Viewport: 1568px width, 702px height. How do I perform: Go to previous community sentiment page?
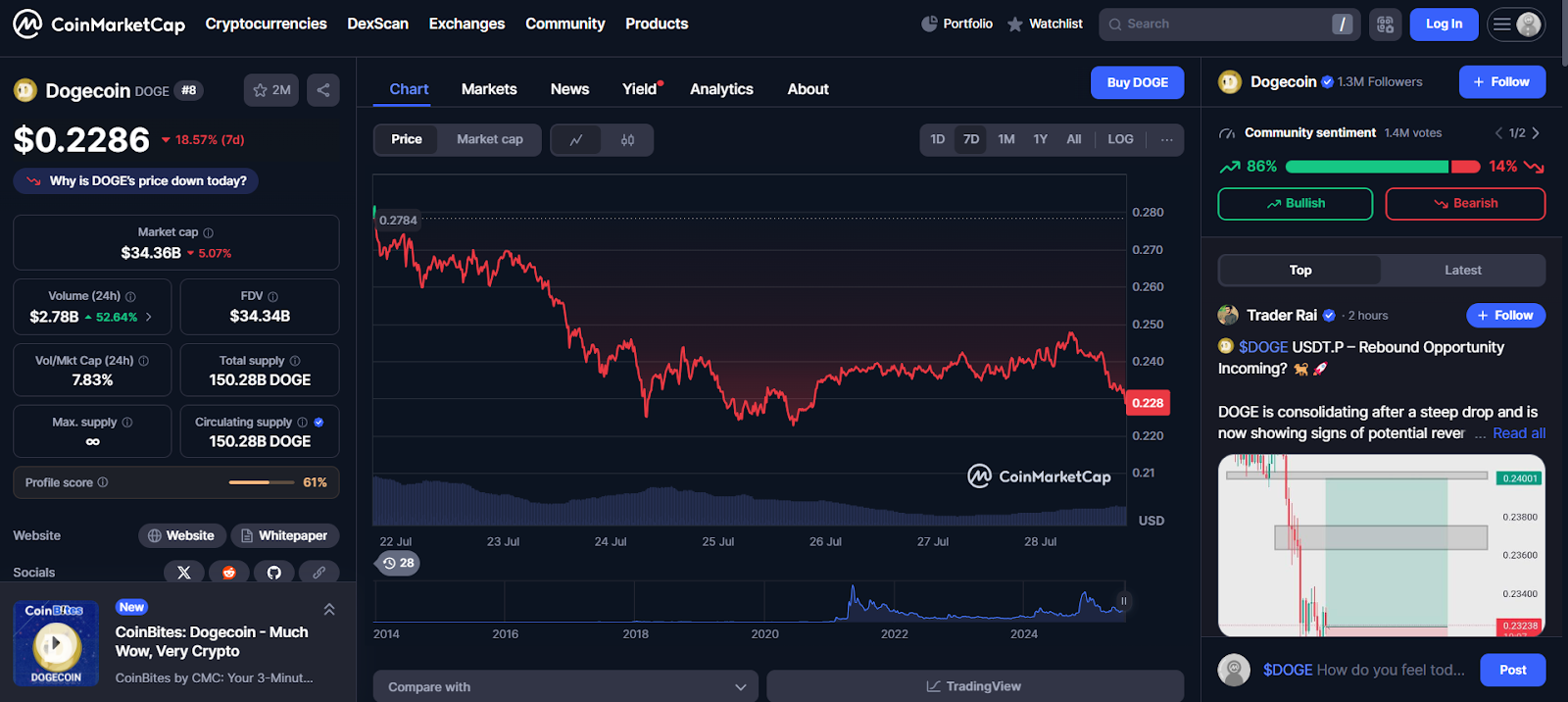click(x=1498, y=133)
